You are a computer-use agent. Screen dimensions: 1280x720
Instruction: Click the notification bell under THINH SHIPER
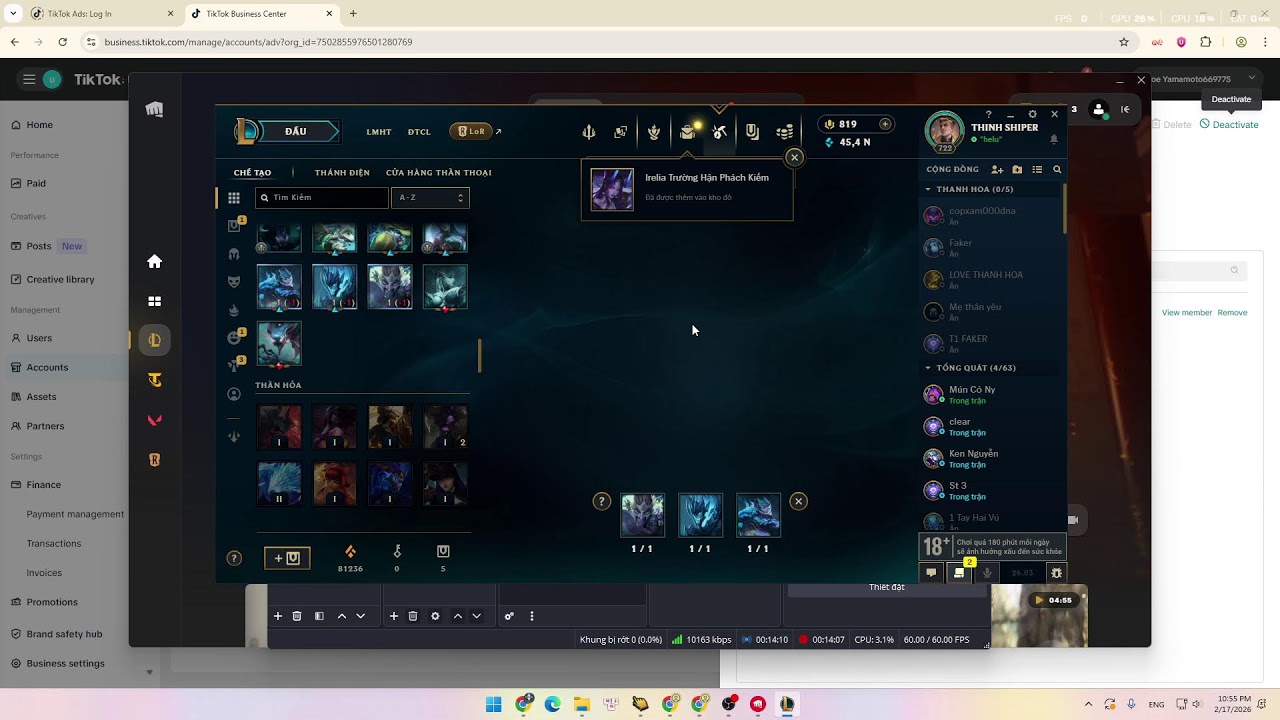(x=1054, y=140)
